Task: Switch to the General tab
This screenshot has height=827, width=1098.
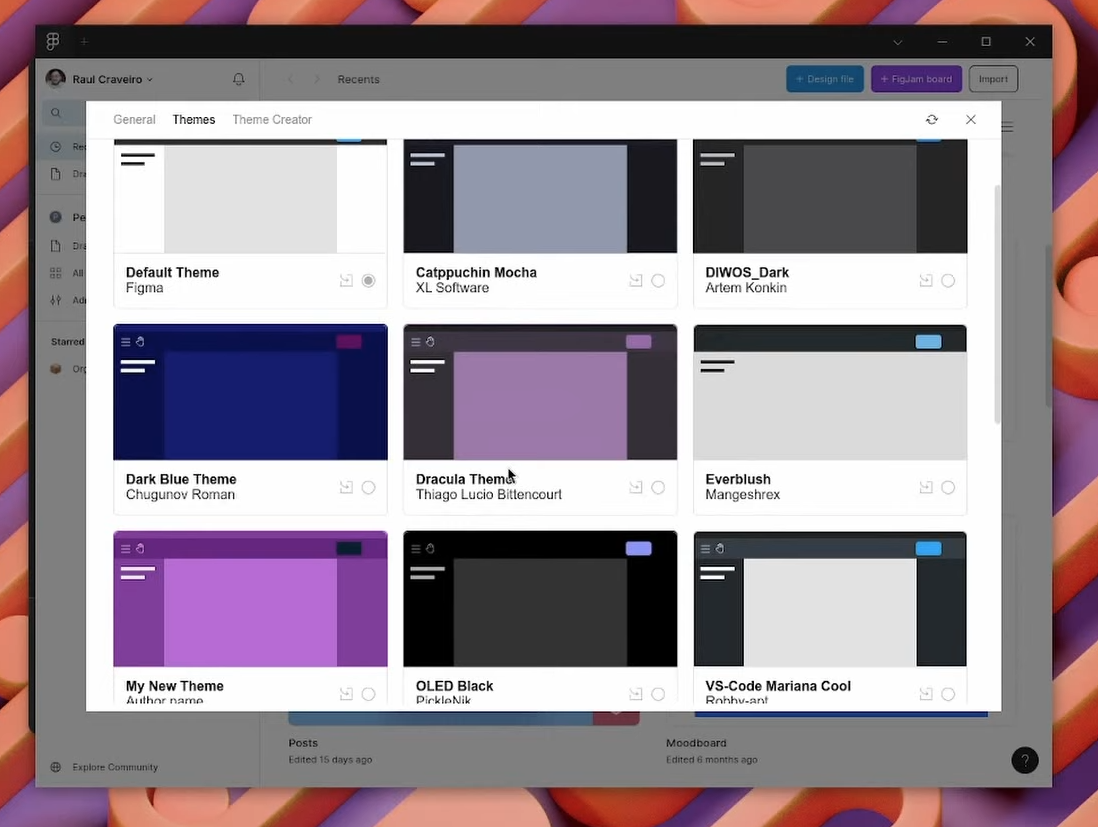Action: [x=134, y=119]
